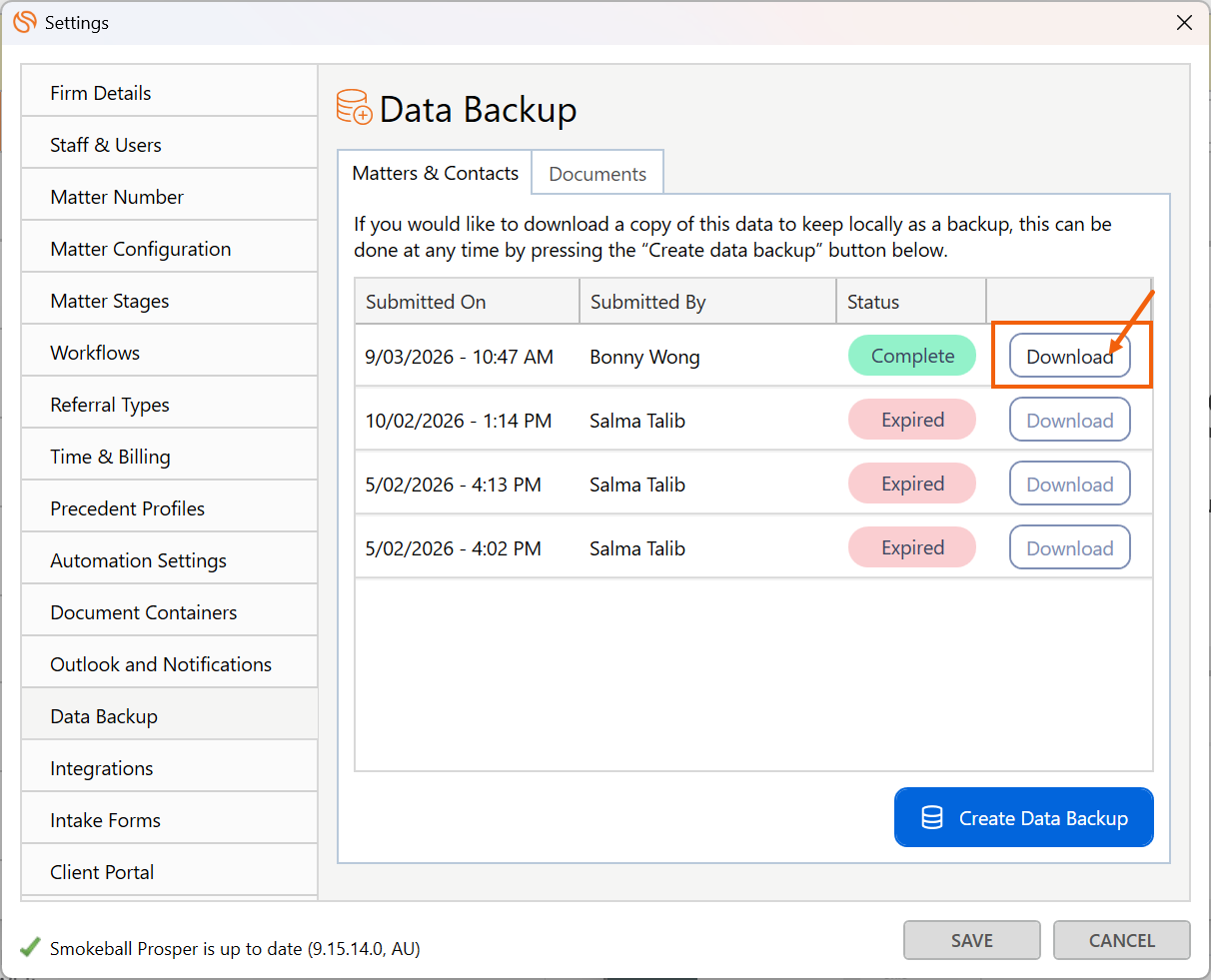Open Firm Details settings
1211x980 pixels.
pos(101,93)
